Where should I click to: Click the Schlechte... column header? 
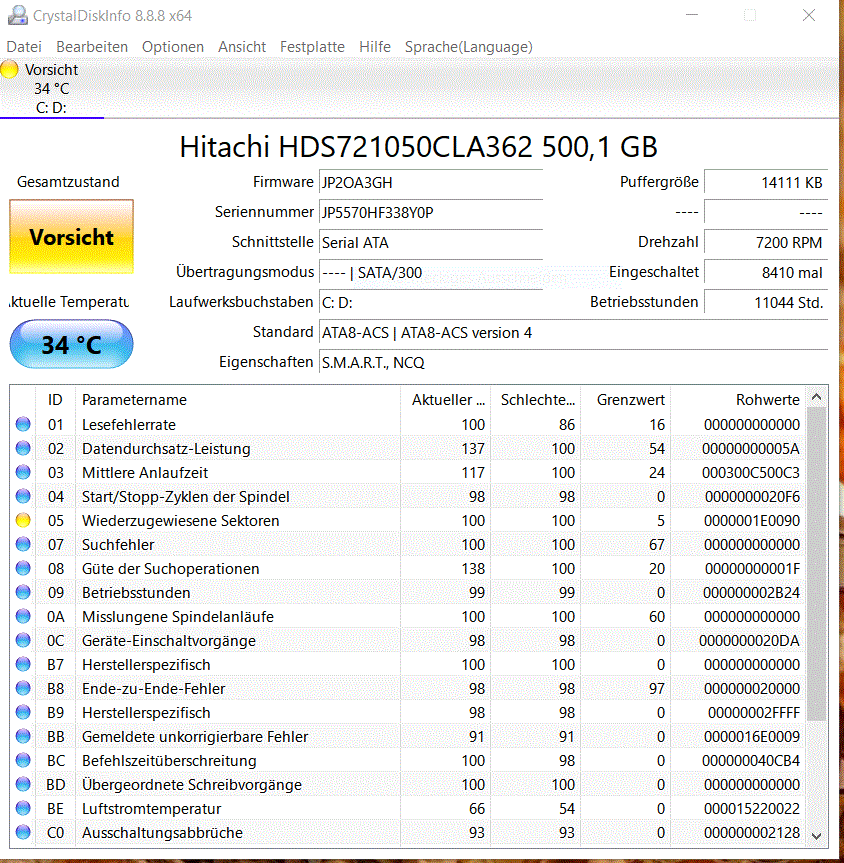click(x=535, y=400)
